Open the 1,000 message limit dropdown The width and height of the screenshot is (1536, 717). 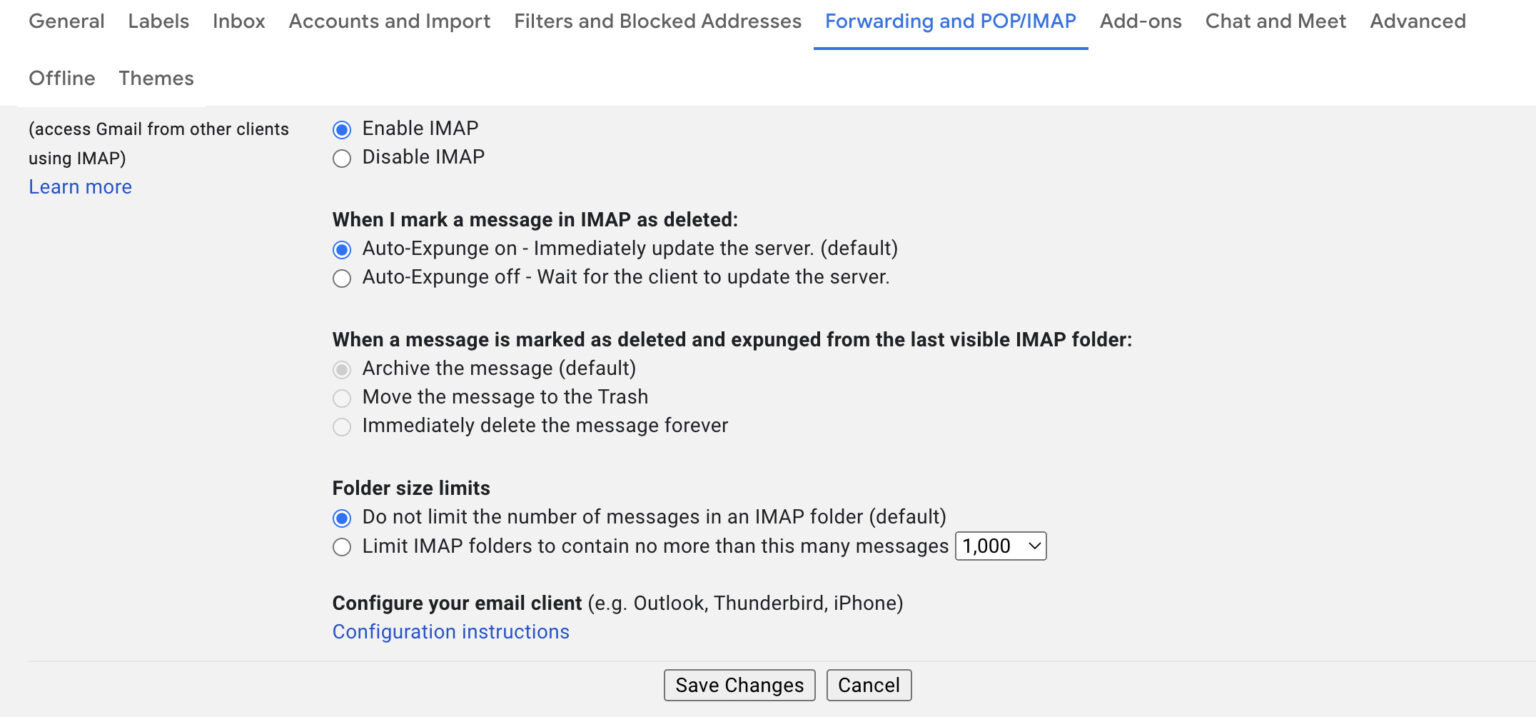(1001, 546)
